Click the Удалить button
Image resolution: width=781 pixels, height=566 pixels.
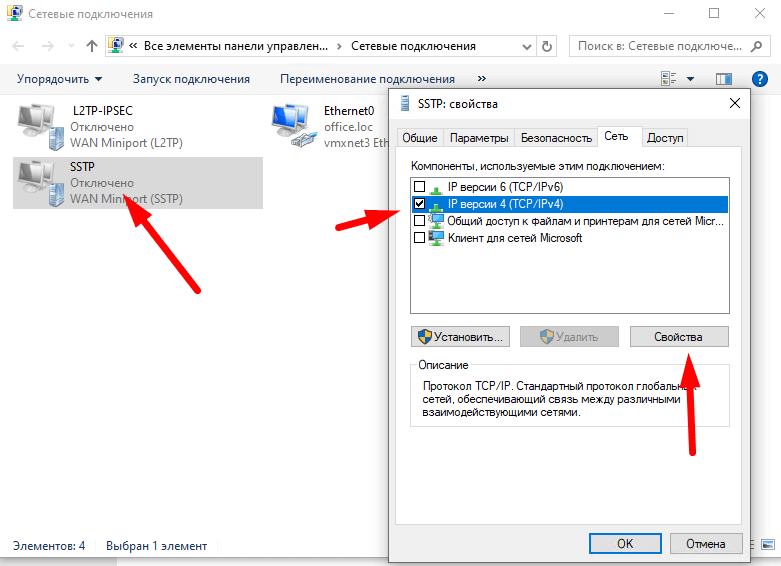click(x=569, y=337)
